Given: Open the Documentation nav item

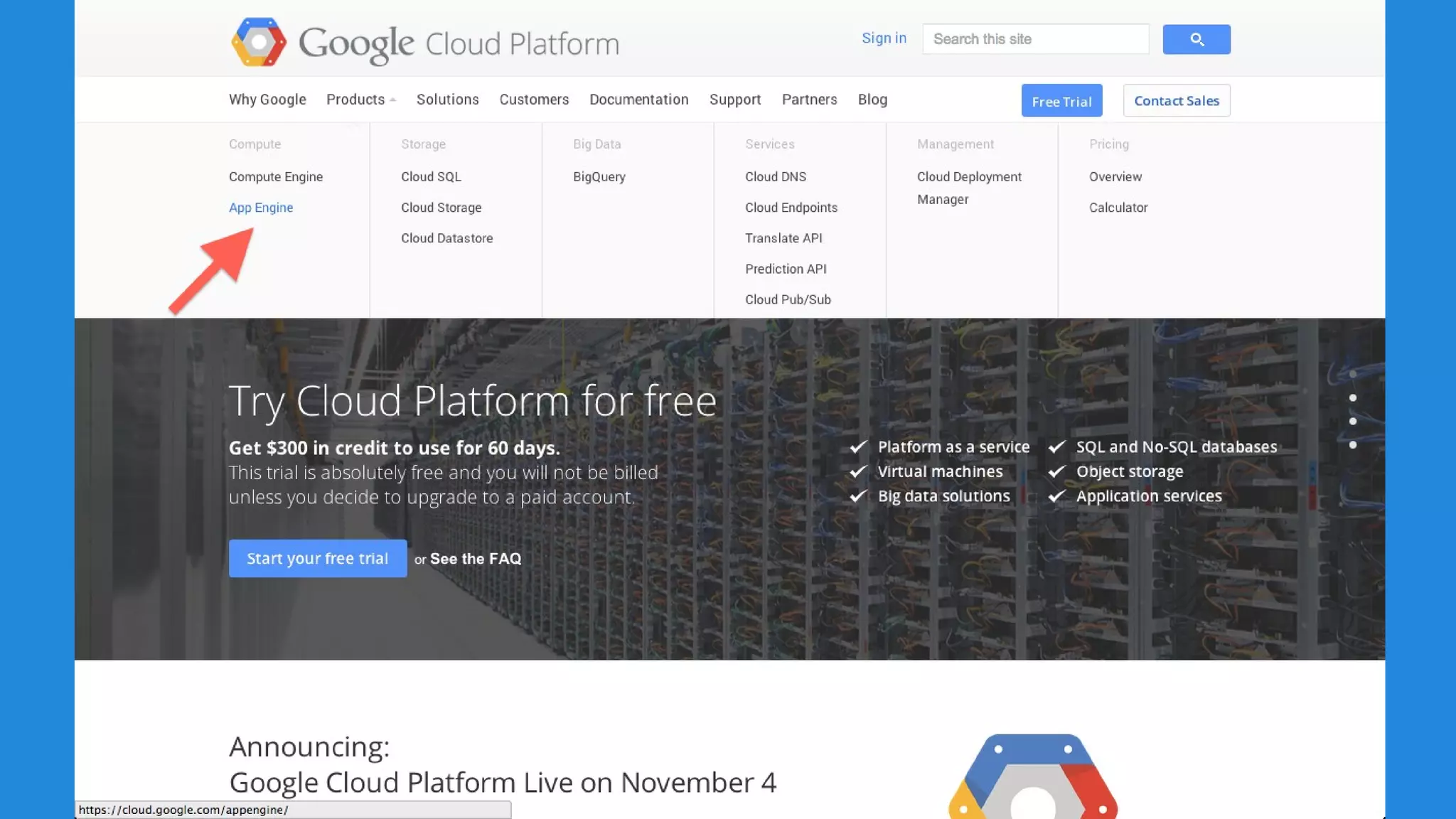Looking at the screenshot, I should pyautogui.click(x=638, y=100).
